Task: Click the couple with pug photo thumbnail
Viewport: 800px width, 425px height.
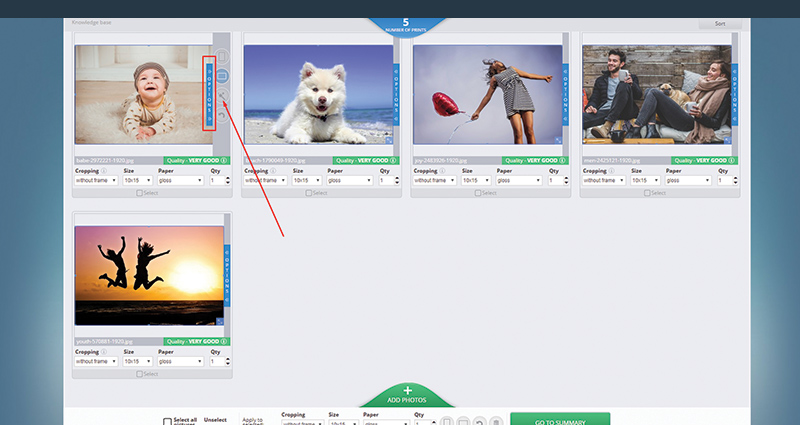Action: pyautogui.click(x=657, y=94)
